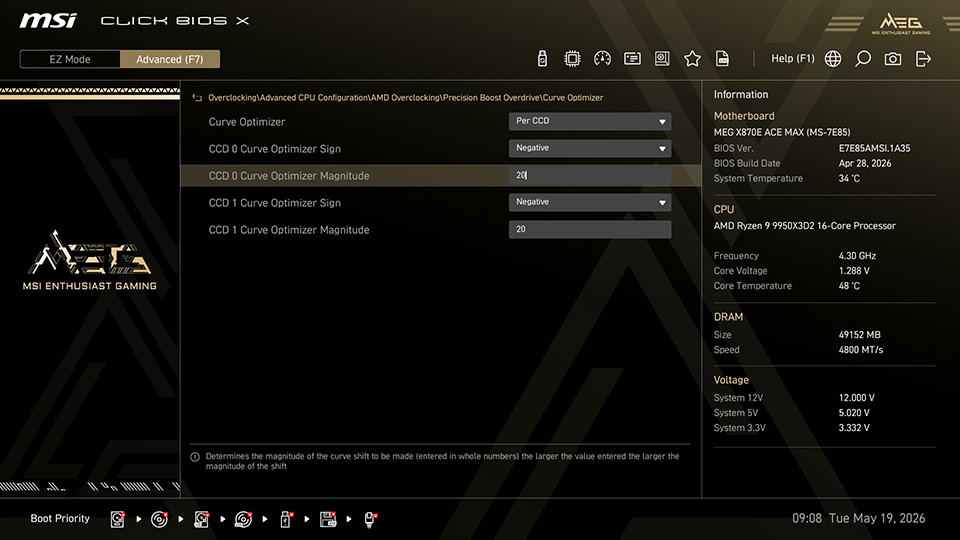Click the 49152 MB DRAM size value
960x540 pixels.
pyautogui.click(x=859, y=335)
